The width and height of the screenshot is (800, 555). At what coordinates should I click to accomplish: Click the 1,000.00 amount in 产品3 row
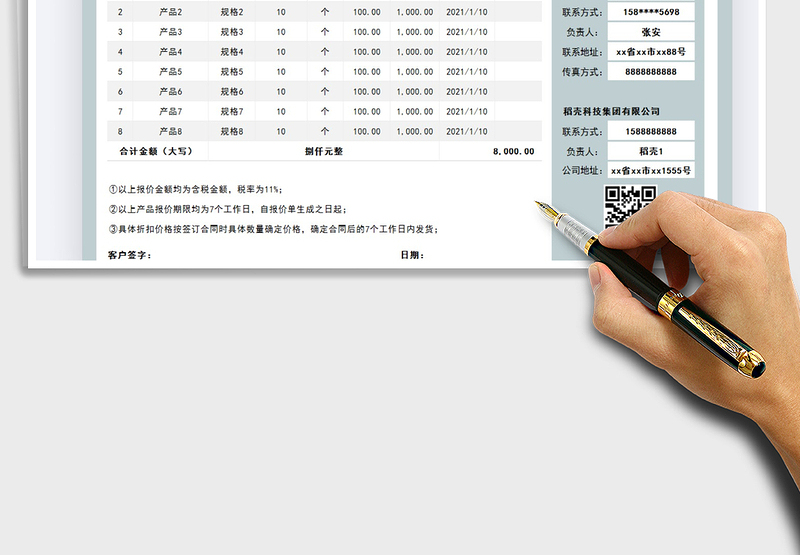415,32
